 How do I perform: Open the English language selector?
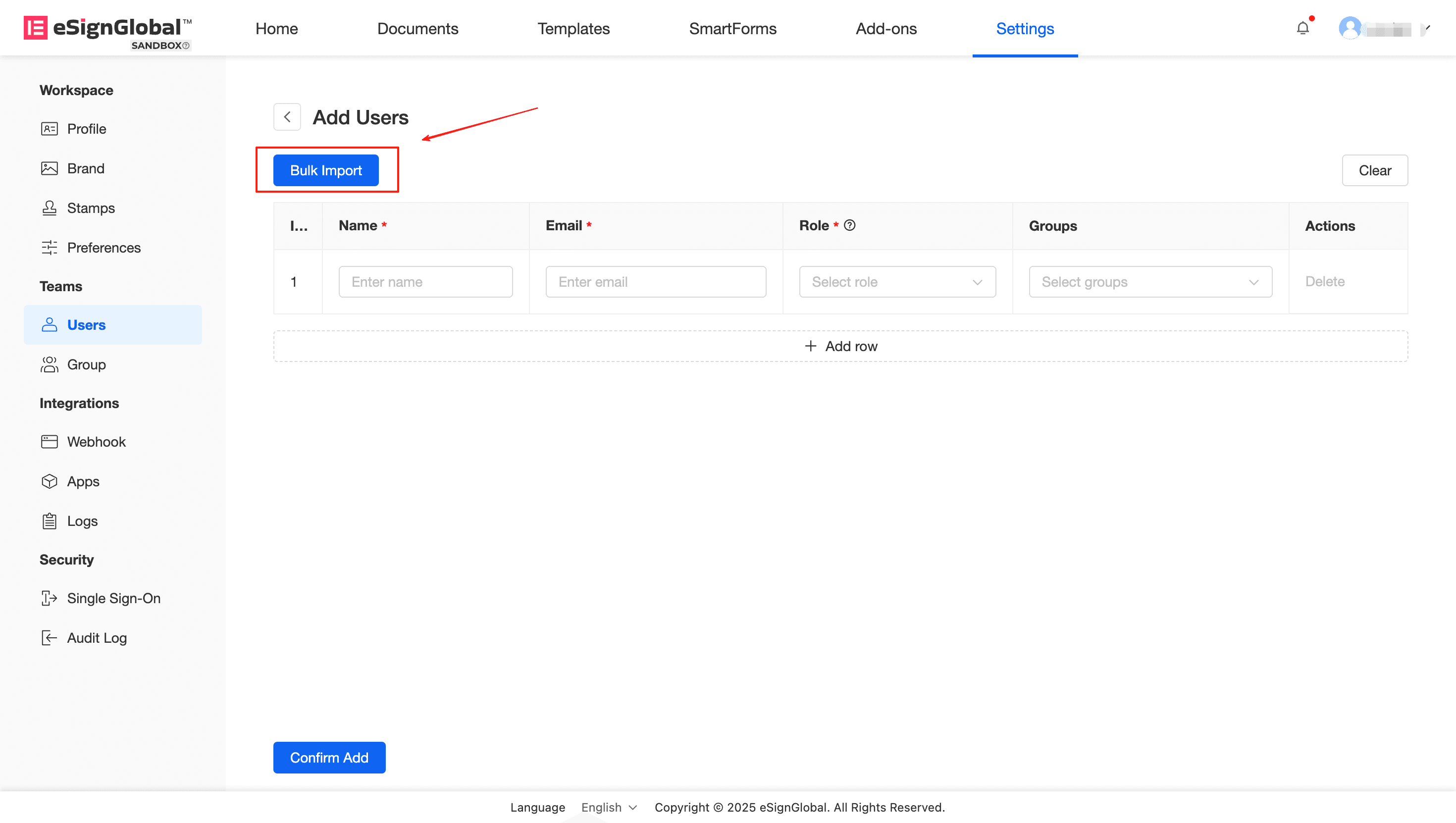click(609, 807)
